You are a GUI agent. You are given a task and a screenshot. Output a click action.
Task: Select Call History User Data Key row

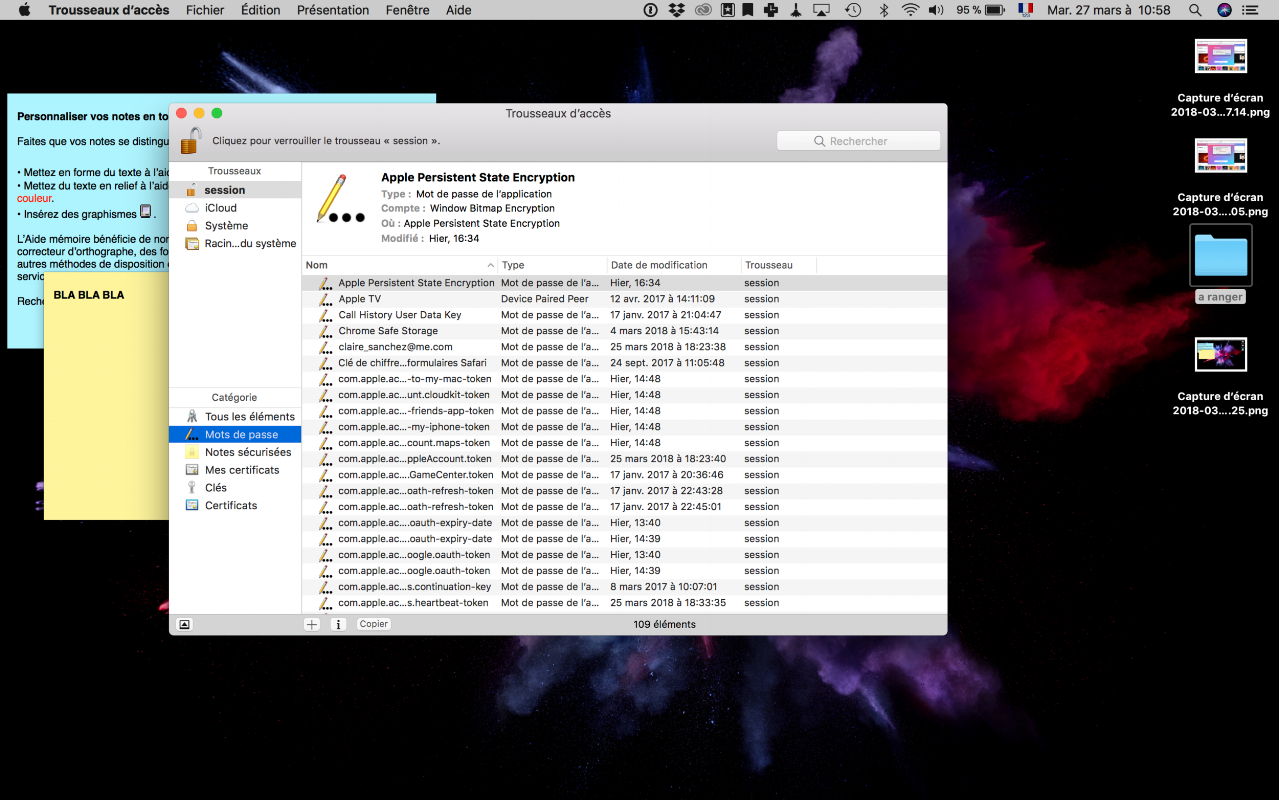click(x=624, y=315)
